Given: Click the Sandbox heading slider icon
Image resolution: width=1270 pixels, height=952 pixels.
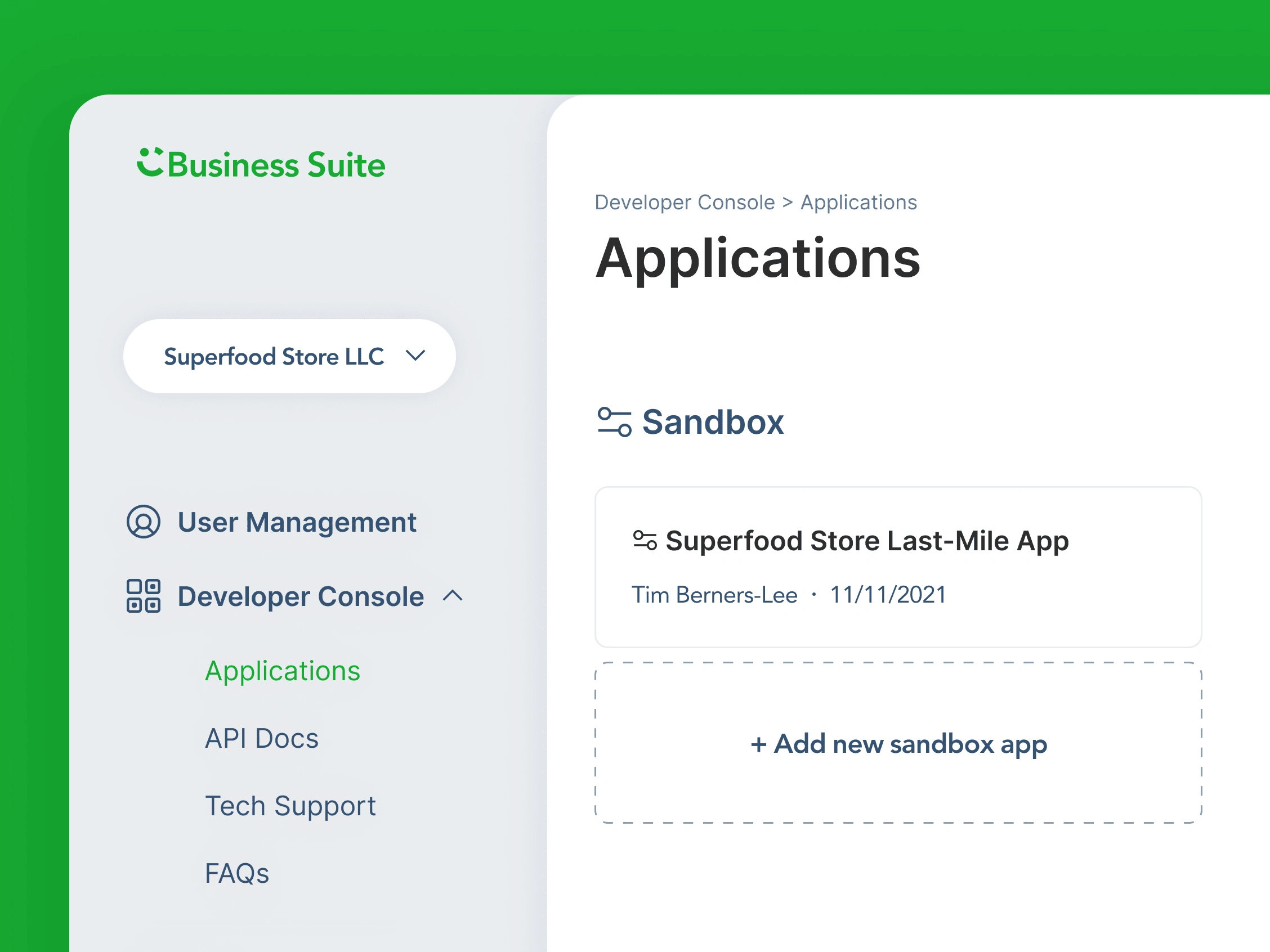Looking at the screenshot, I should (x=614, y=422).
